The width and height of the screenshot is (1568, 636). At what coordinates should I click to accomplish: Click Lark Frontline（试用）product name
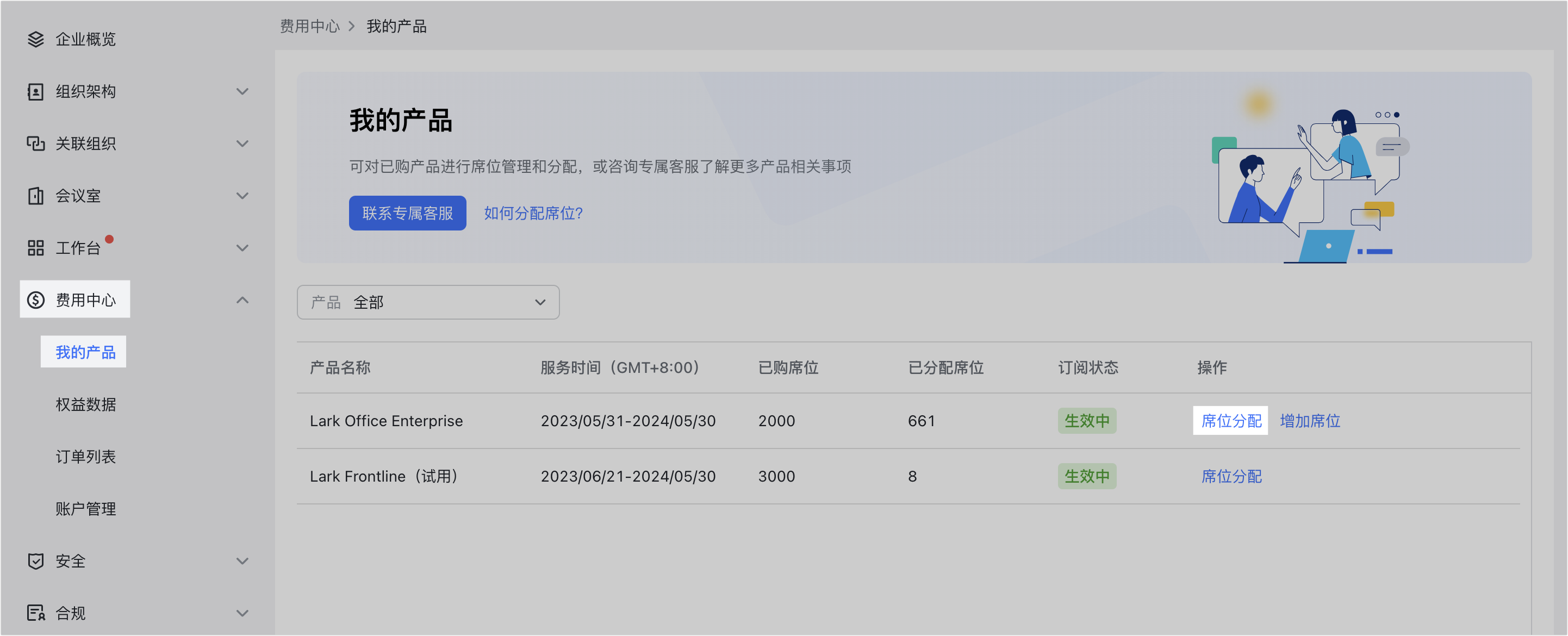point(384,476)
